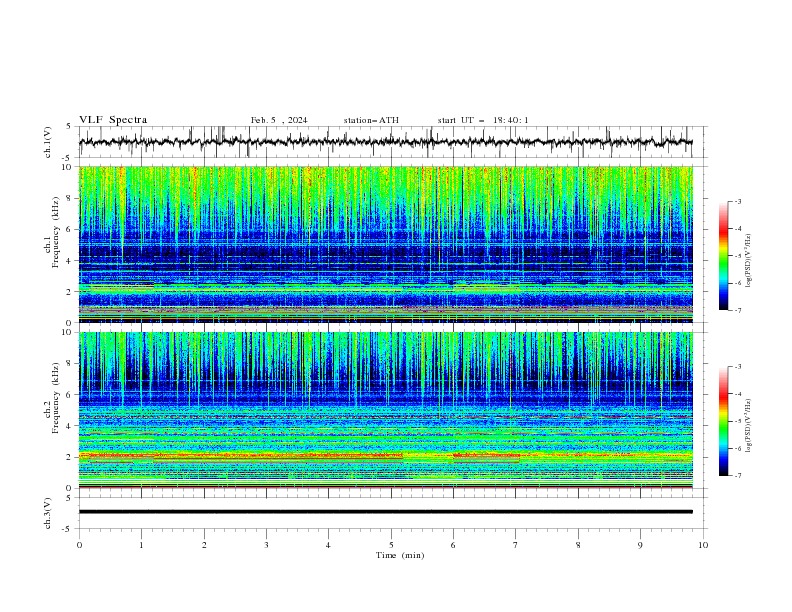Screen dimensions: 792x612
Task: Click the 'station=ATH' label
Action: tap(371, 120)
